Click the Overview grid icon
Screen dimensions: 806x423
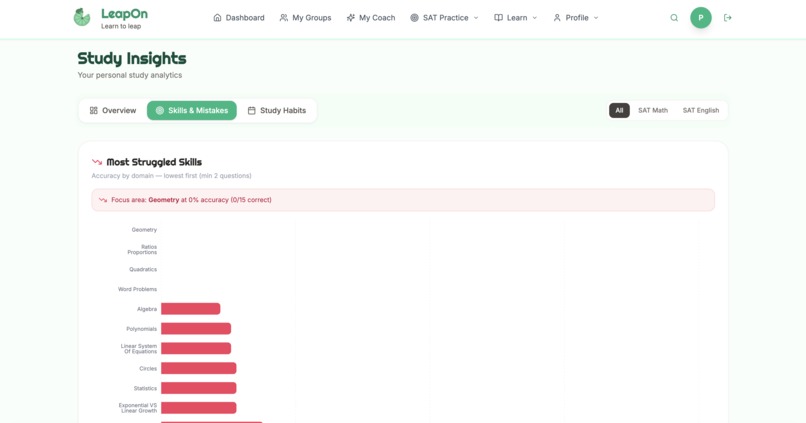(x=94, y=111)
